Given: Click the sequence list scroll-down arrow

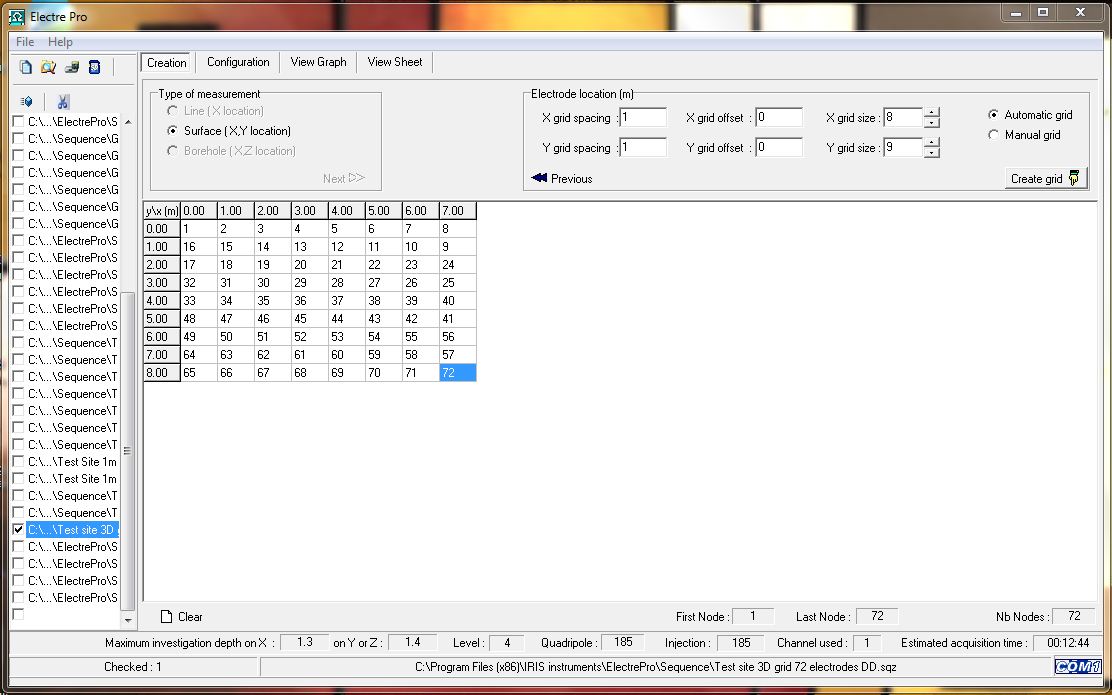Looking at the screenshot, I should point(128,621).
